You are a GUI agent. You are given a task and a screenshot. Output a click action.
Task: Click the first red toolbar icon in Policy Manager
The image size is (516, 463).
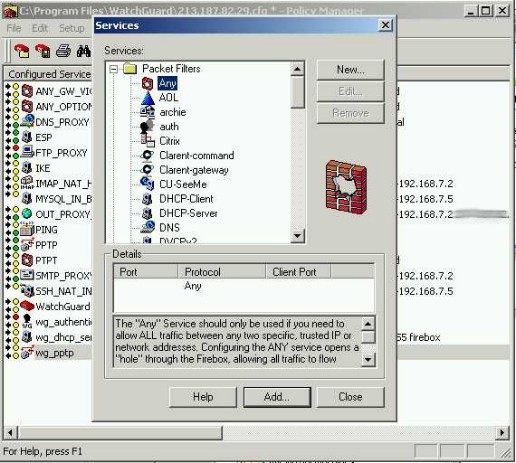click(x=22, y=51)
